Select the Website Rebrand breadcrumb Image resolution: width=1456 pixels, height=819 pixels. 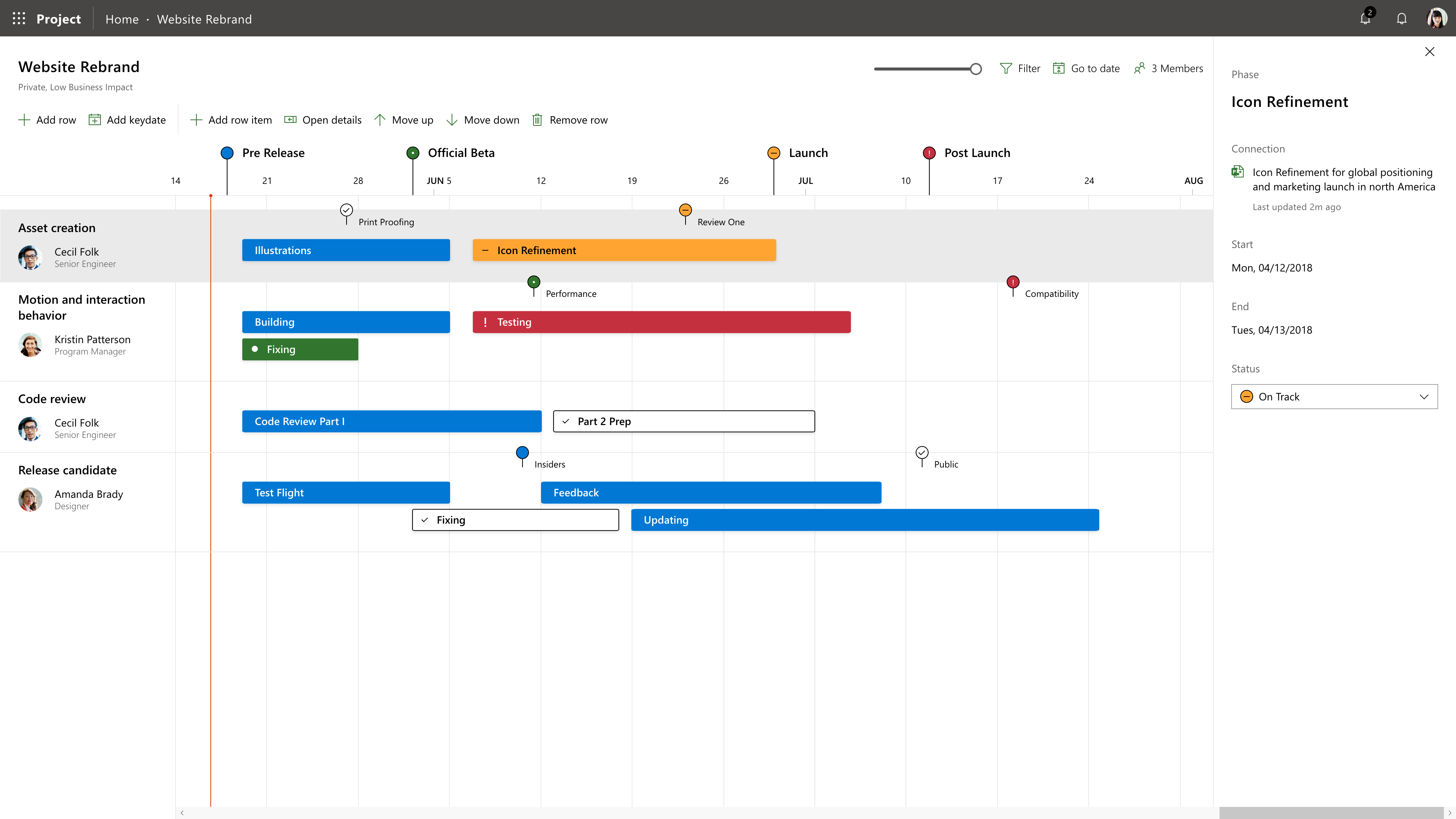click(x=204, y=19)
